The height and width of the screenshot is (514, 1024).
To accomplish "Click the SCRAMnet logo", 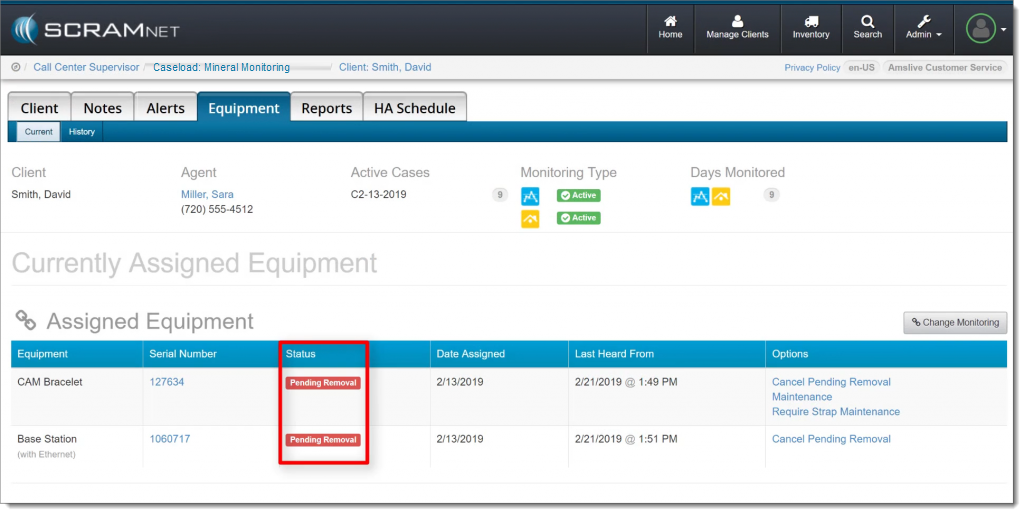I will click(97, 29).
